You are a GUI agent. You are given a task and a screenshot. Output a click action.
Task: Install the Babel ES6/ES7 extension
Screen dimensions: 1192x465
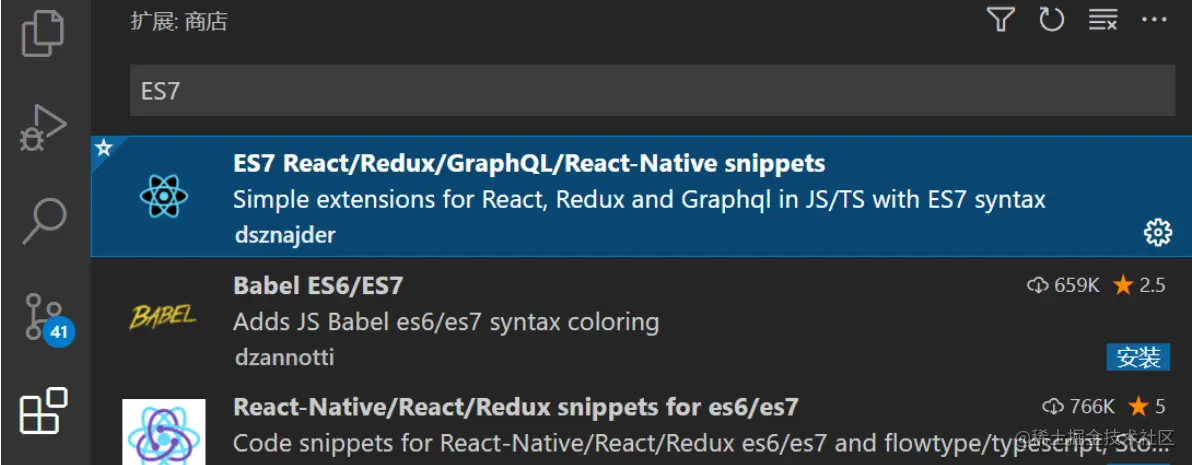click(x=1138, y=357)
